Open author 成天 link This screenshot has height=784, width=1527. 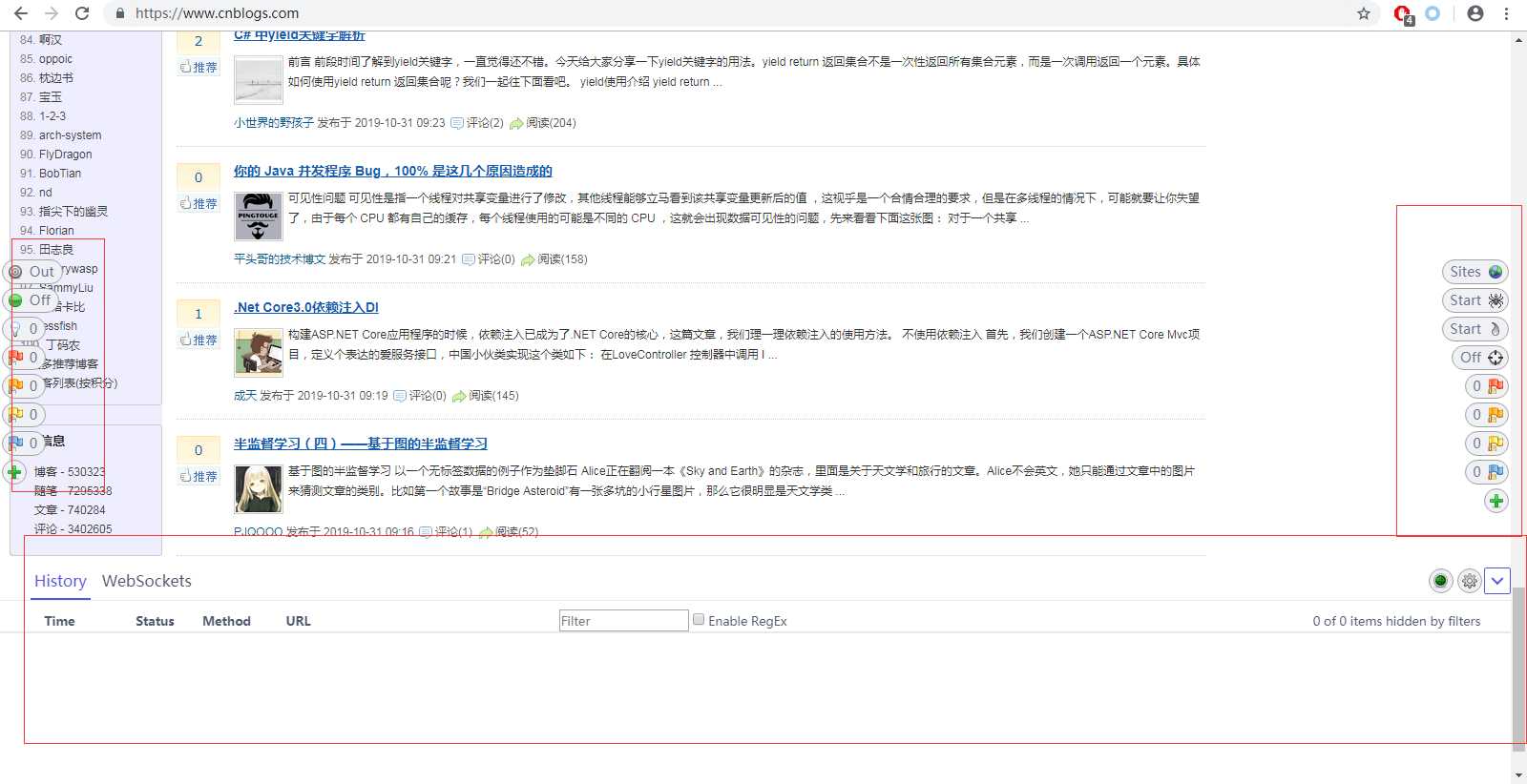(x=245, y=396)
